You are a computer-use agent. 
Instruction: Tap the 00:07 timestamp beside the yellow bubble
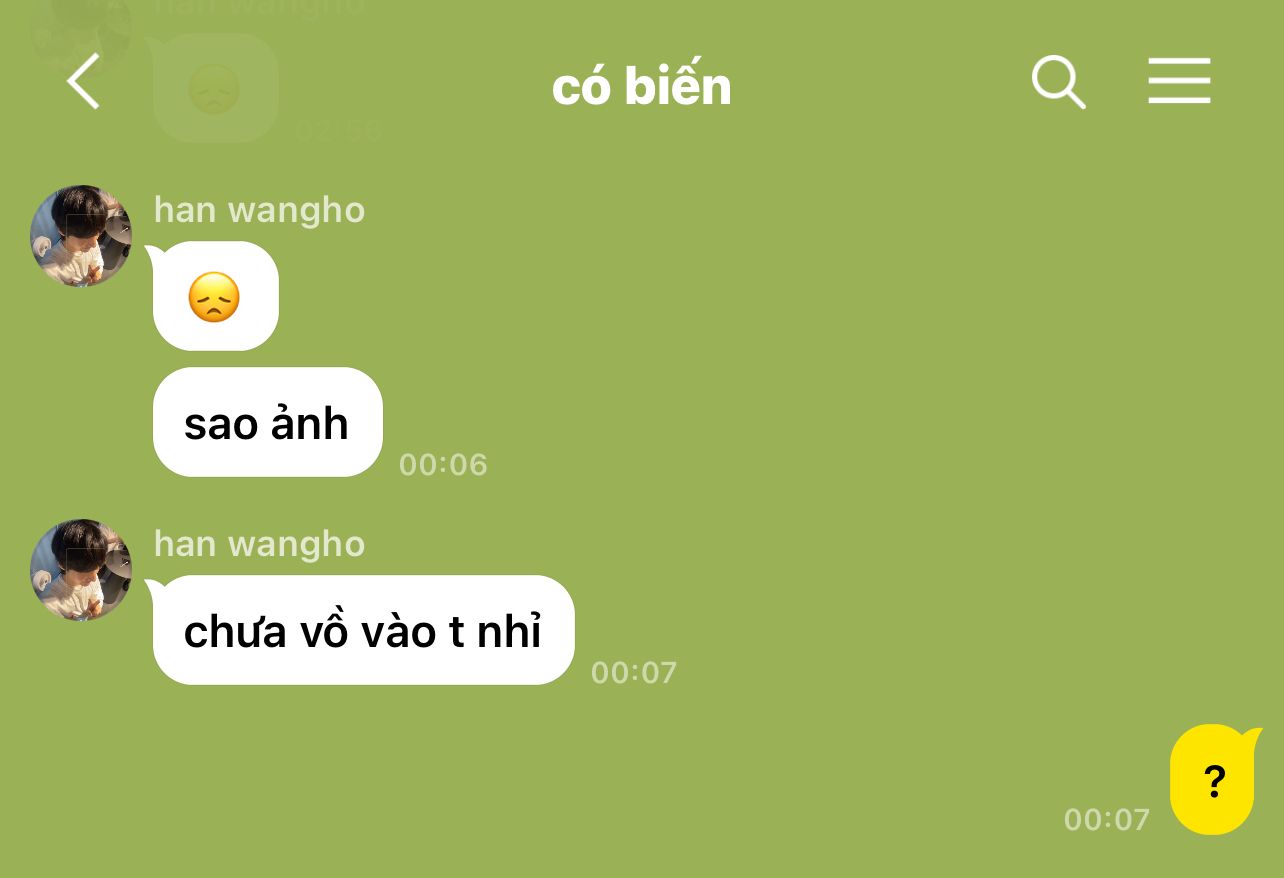coord(1107,820)
